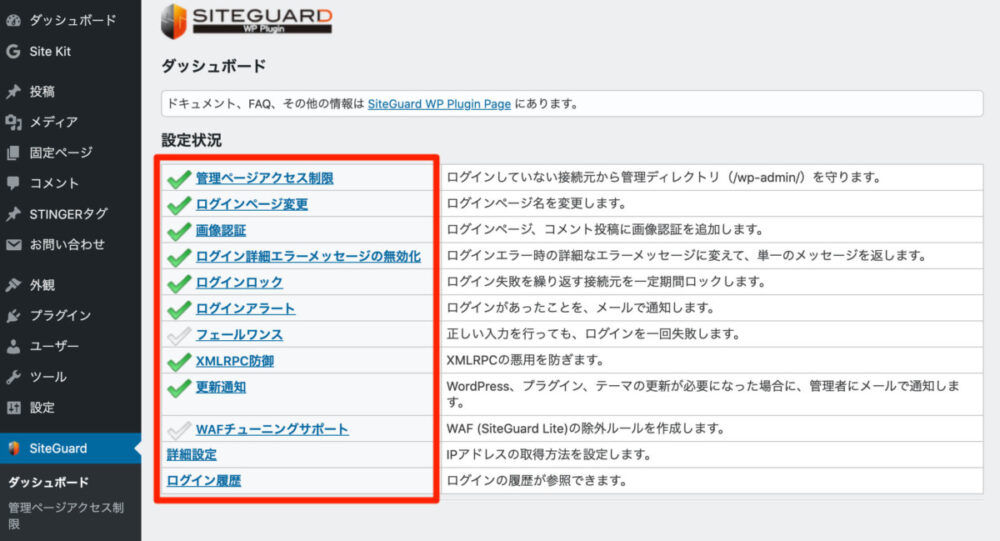Open the お問い合わせ menu
Image resolution: width=1000 pixels, height=541 pixels.
(x=70, y=244)
